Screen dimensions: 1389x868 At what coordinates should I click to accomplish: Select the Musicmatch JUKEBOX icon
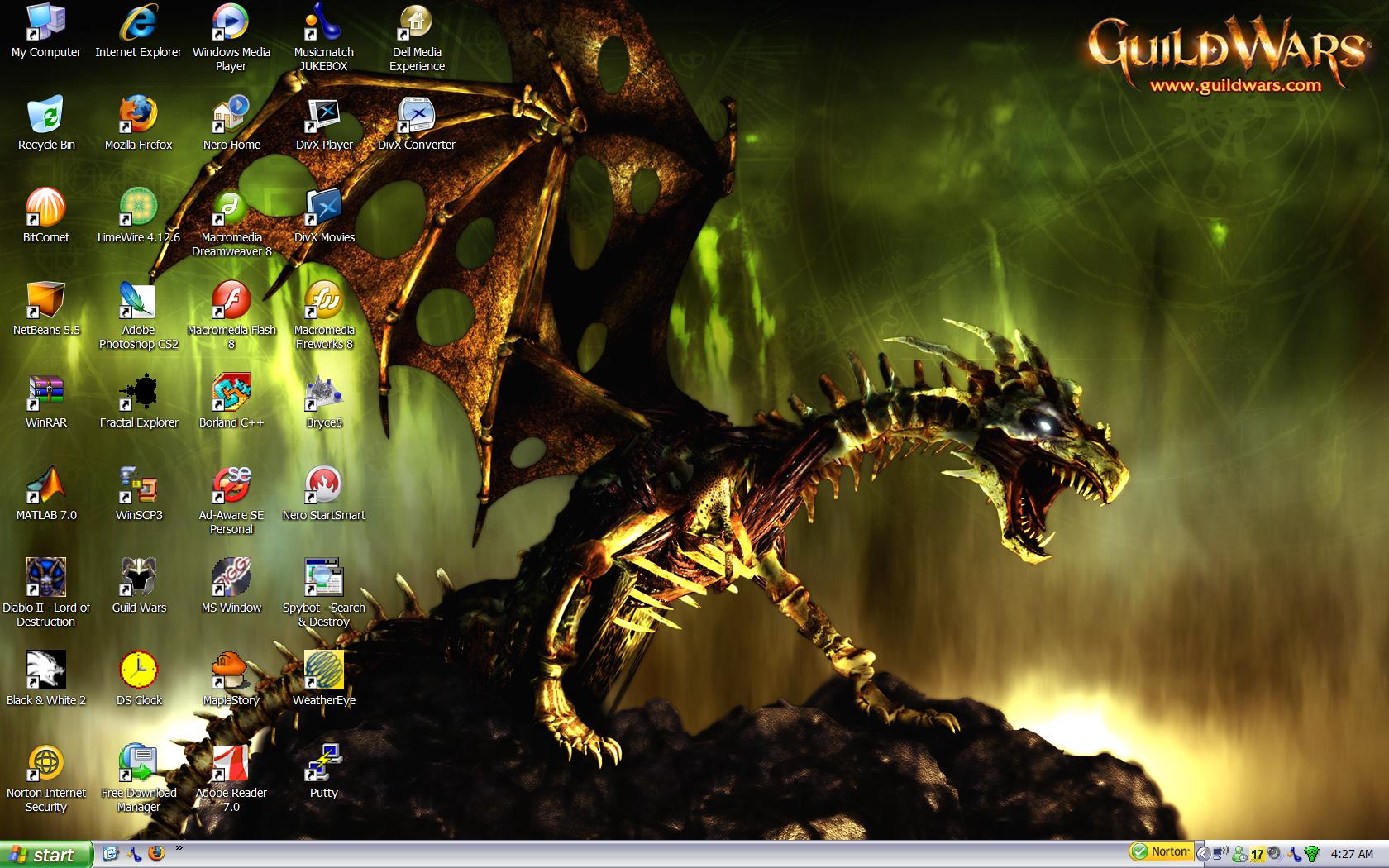(x=324, y=39)
